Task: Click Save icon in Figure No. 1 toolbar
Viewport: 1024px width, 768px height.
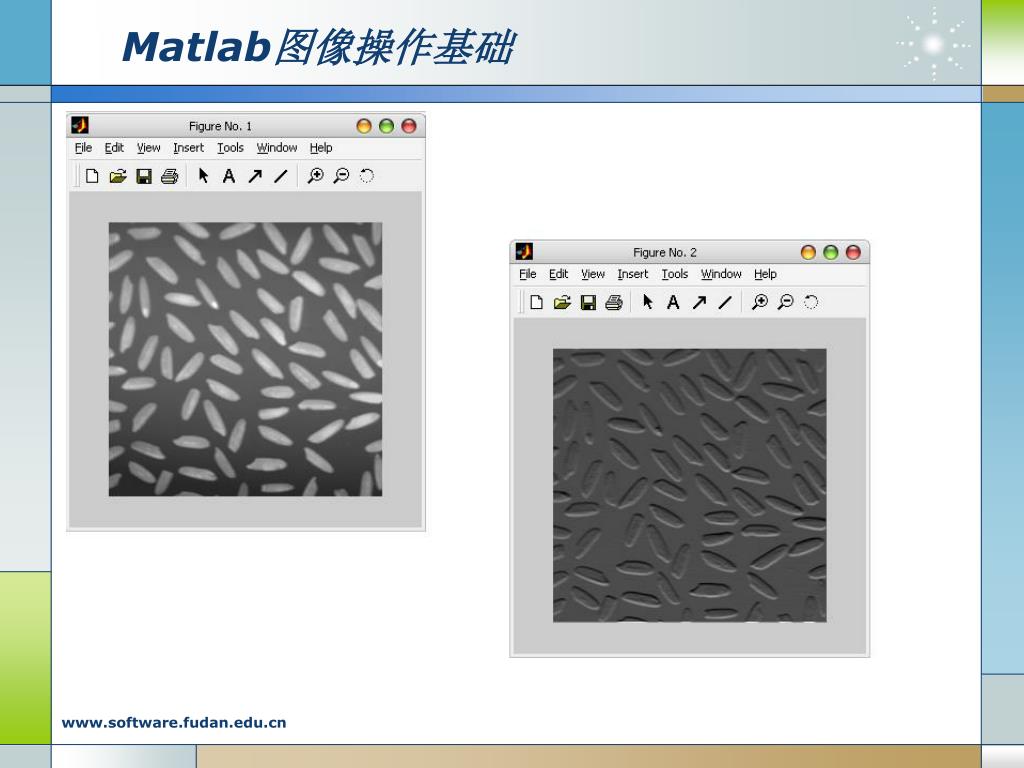Action: coord(144,176)
